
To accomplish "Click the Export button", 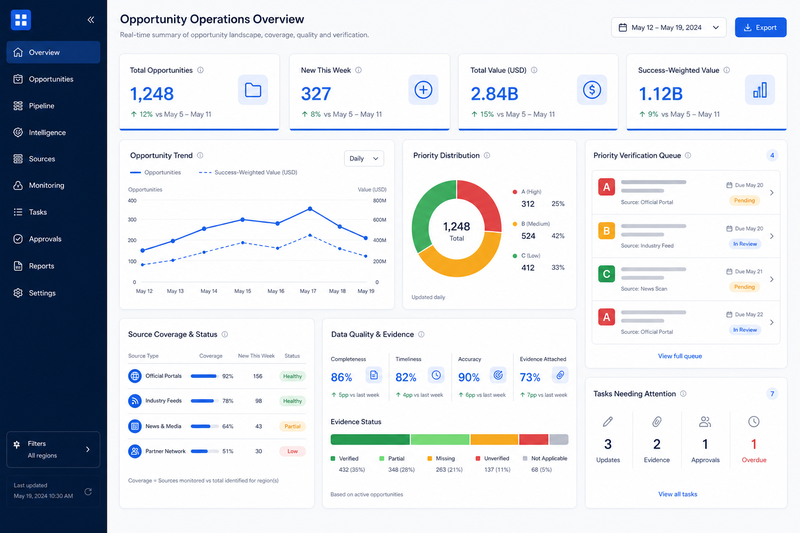I will [x=760, y=28].
